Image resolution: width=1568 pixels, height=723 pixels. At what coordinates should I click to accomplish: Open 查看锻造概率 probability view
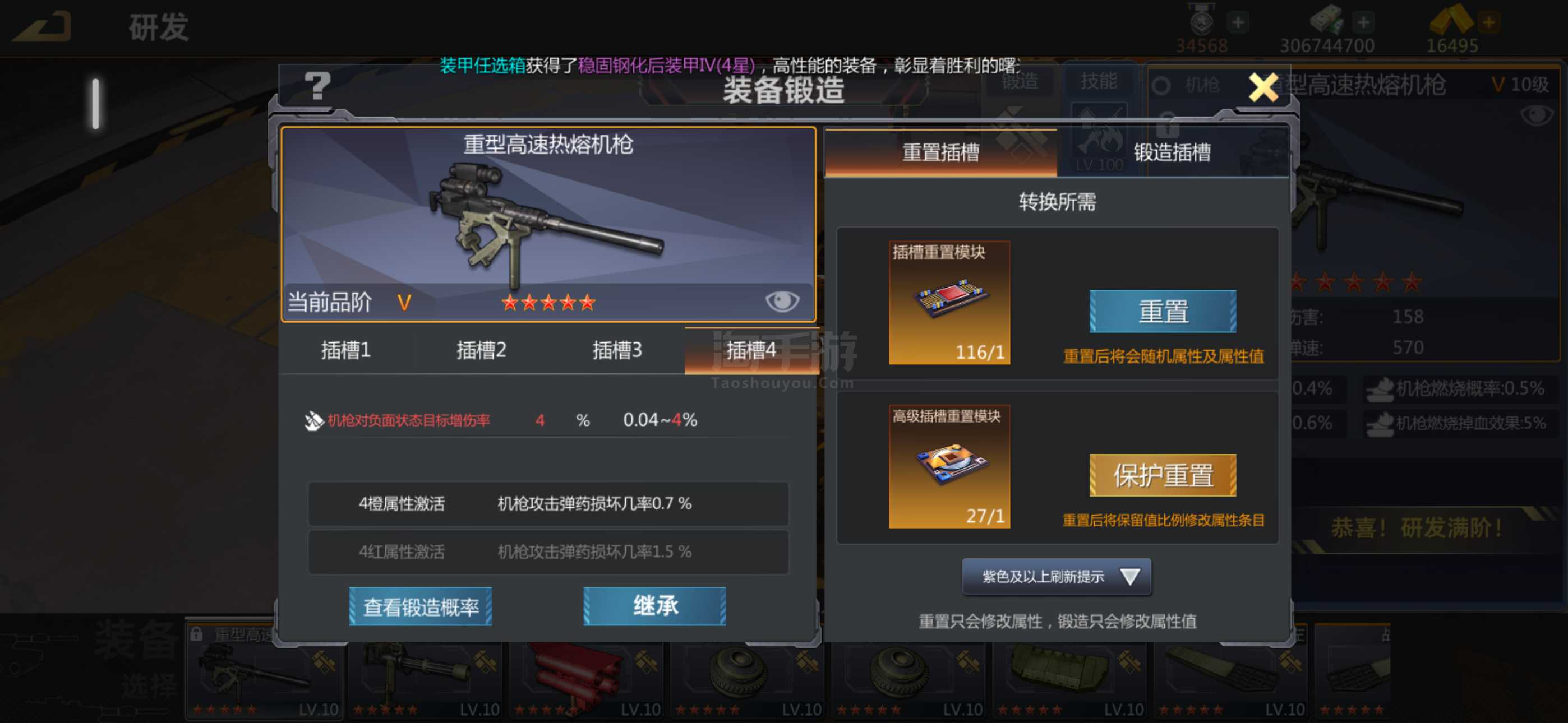click(x=420, y=607)
